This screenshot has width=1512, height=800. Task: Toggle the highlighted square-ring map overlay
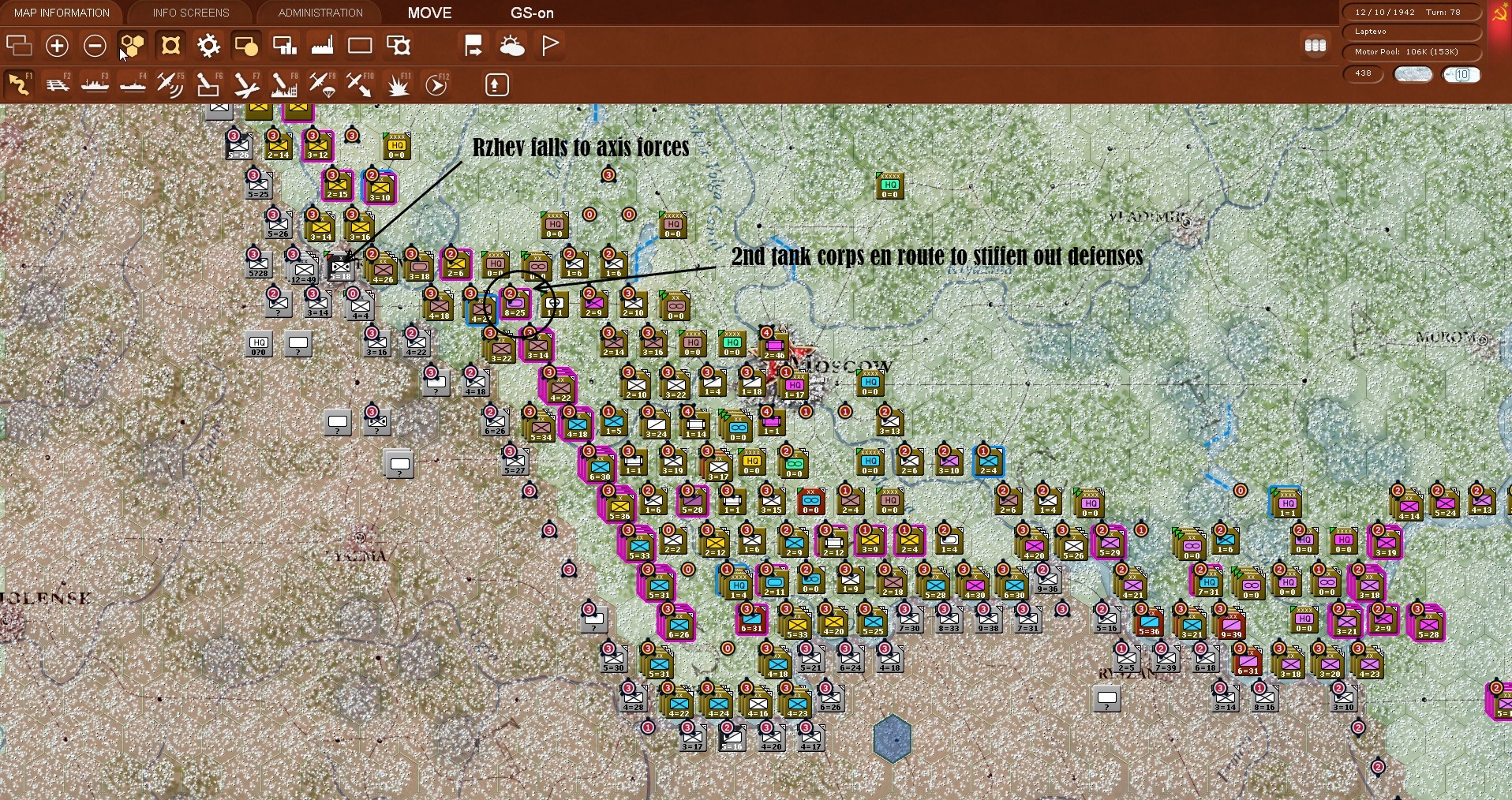coord(170,46)
